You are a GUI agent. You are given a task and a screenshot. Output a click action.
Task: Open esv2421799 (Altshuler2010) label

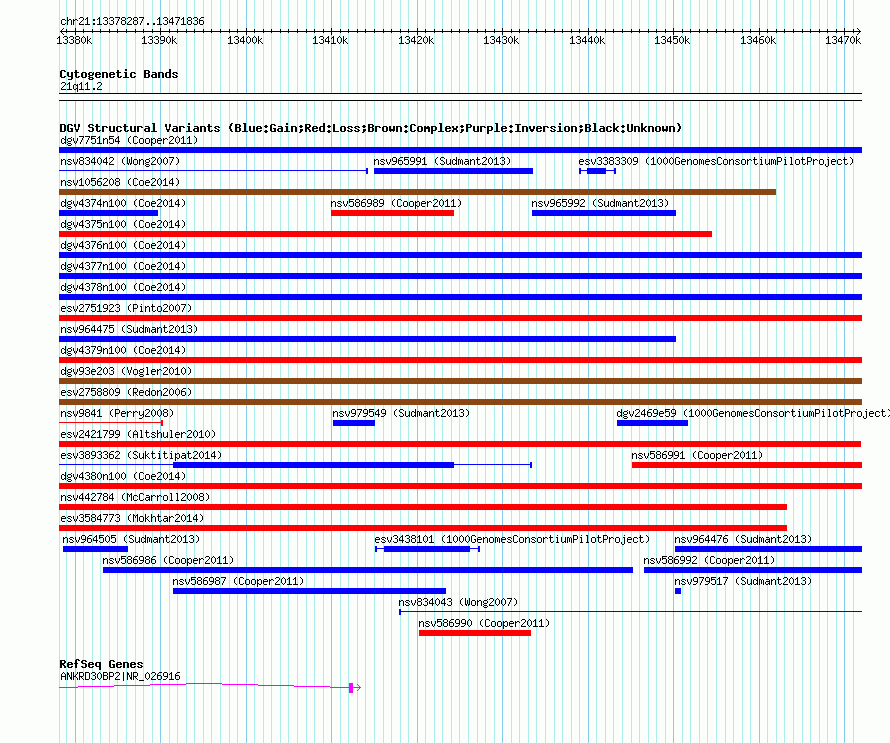pyautogui.click(x=138, y=434)
